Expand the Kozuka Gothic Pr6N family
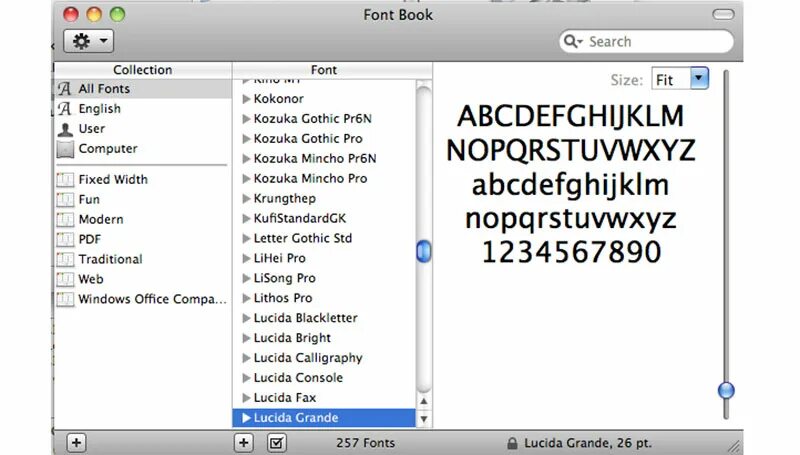The width and height of the screenshot is (800, 455). pos(246,119)
